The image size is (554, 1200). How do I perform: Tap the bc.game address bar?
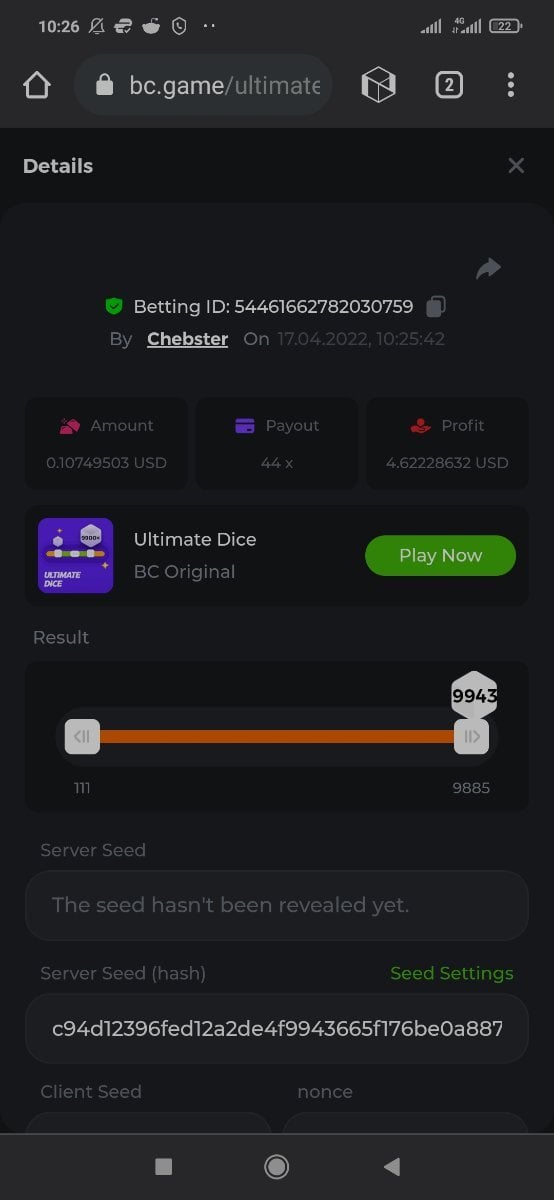(203, 85)
